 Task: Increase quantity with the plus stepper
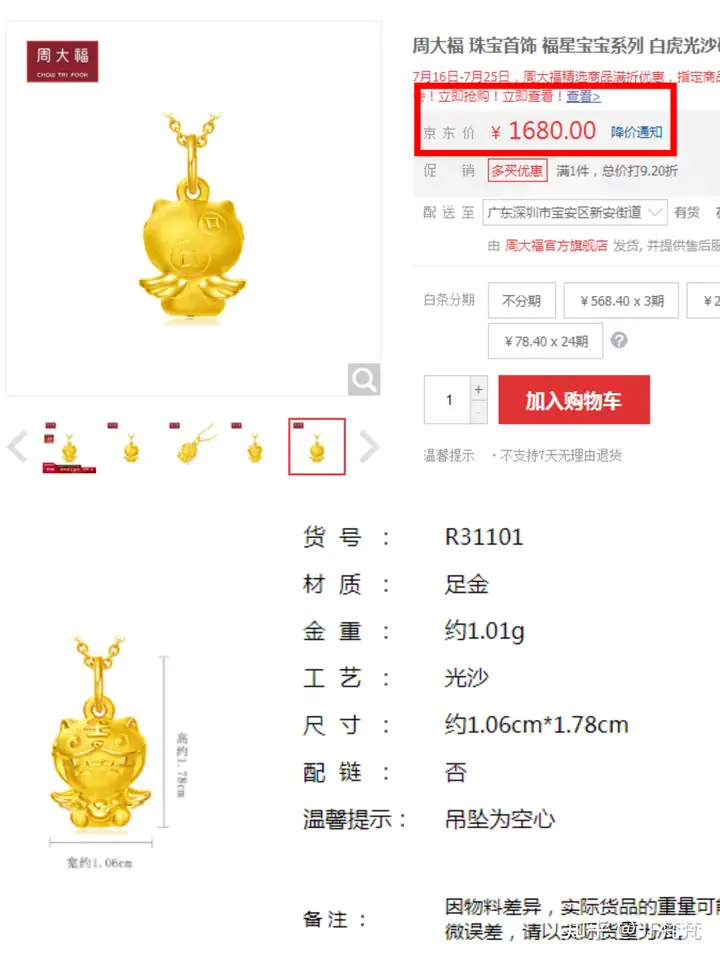point(479,389)
